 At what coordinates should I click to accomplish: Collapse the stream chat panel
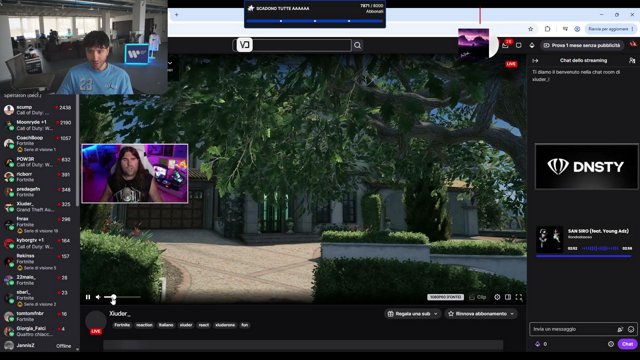pyautogui.click(x=535, y=60)
